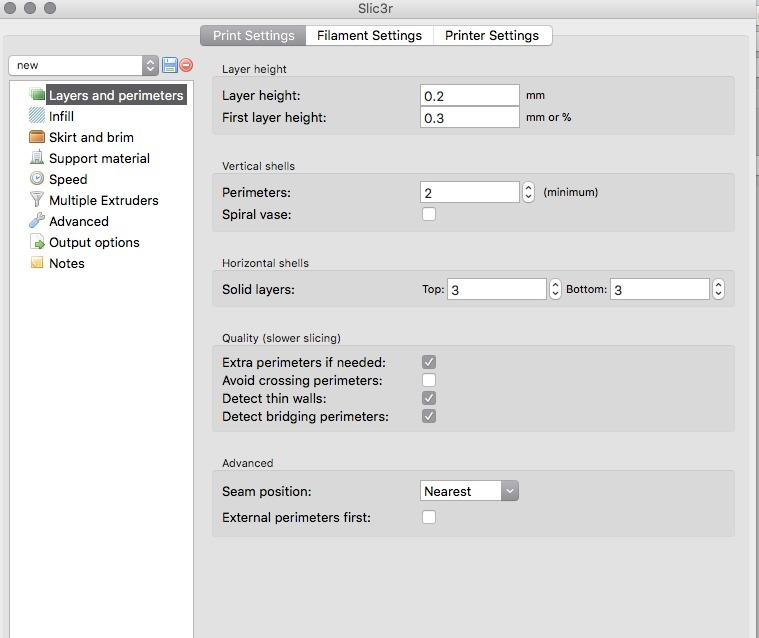
Task: Click the Output options page icon
Action: click(x=37, y=242)
